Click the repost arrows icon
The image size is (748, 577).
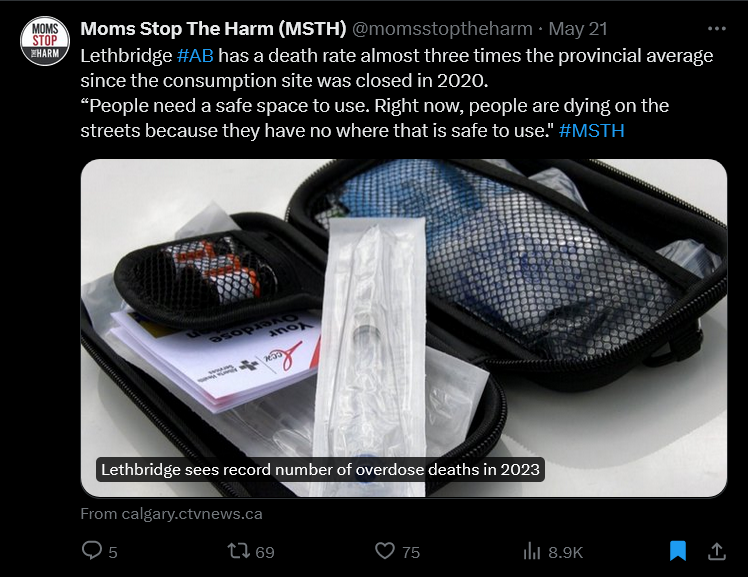[x=239, y=551]
